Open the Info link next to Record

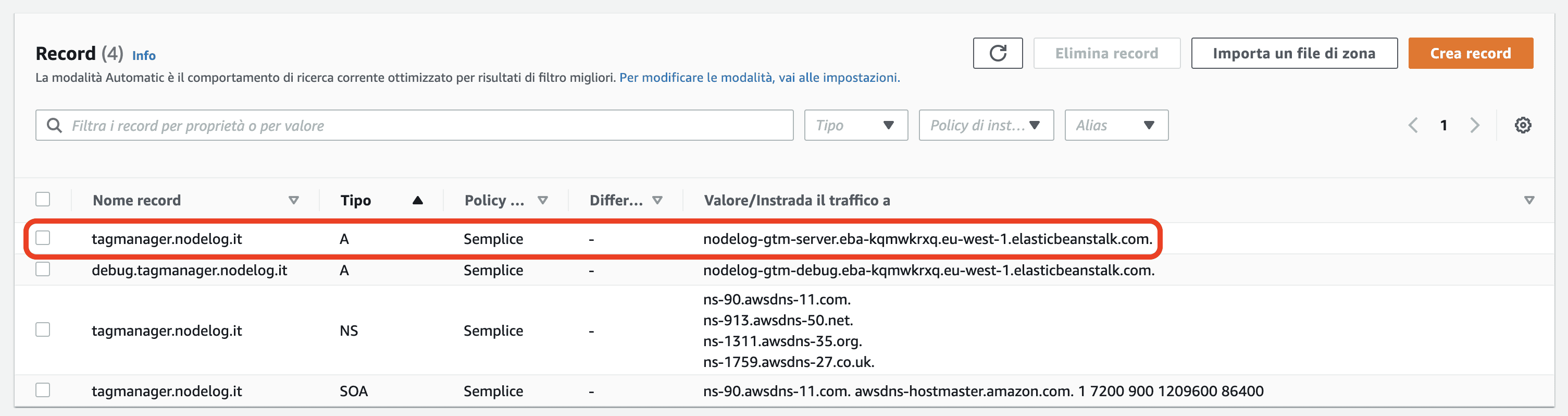(144, 55)
